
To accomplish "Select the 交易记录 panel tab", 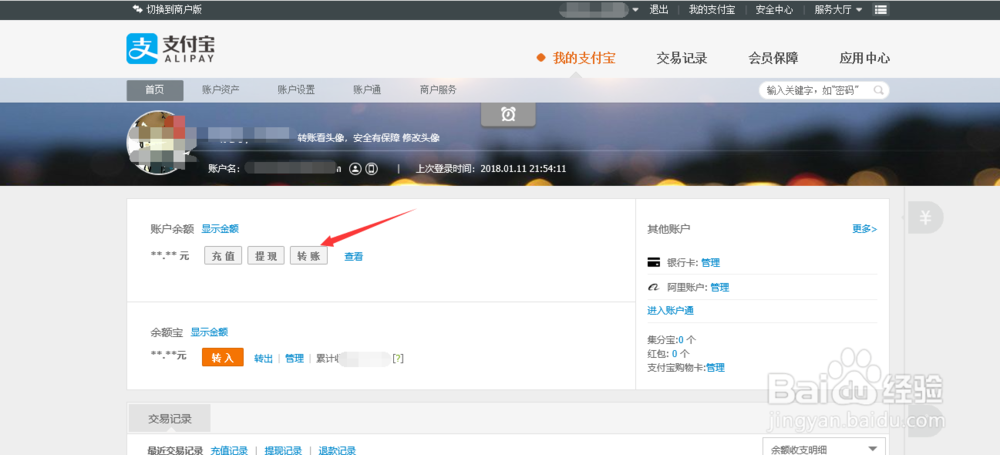I will [x=170, y=419].
